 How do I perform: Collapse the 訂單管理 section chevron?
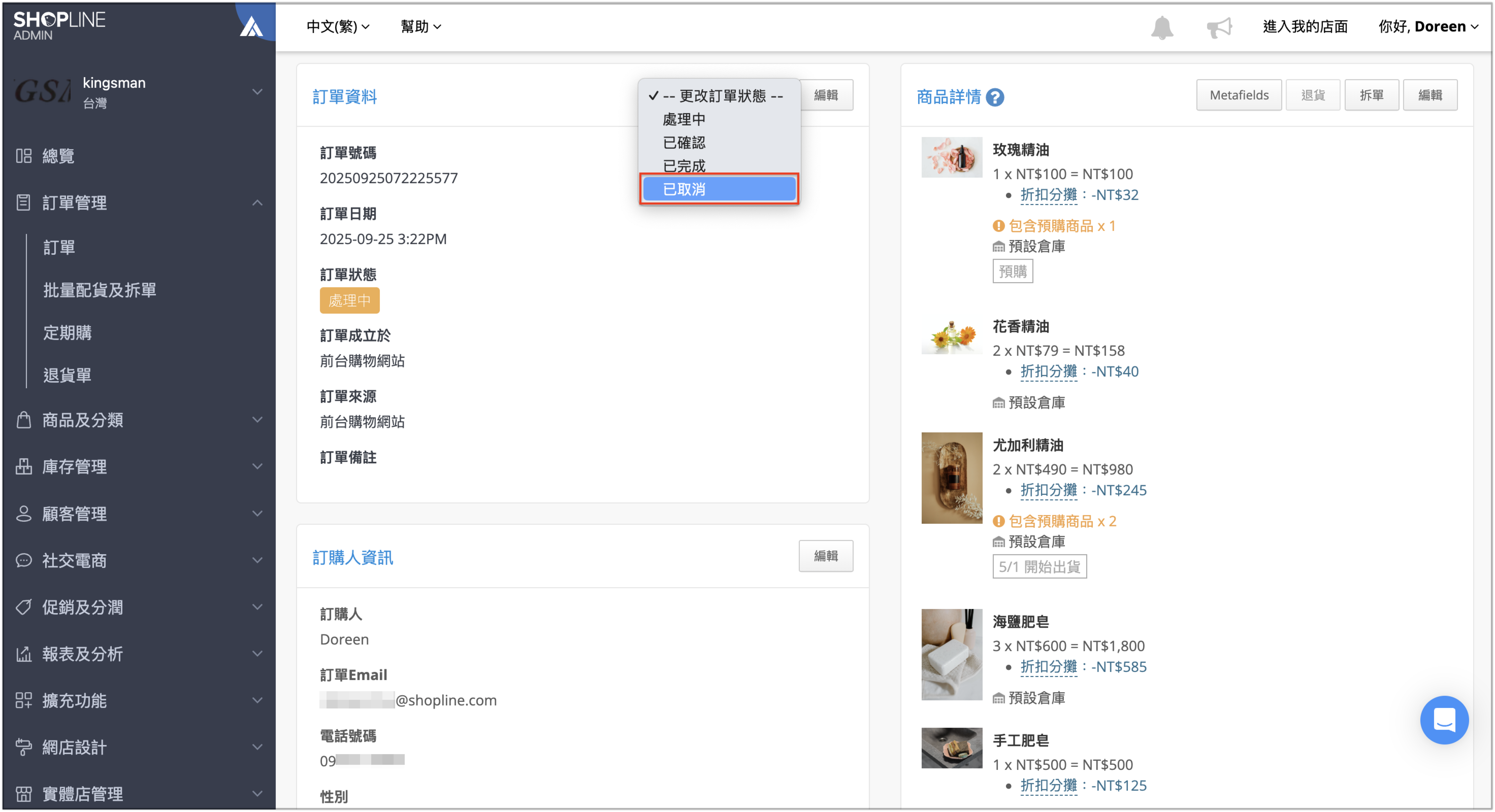[x=257, y=202]
